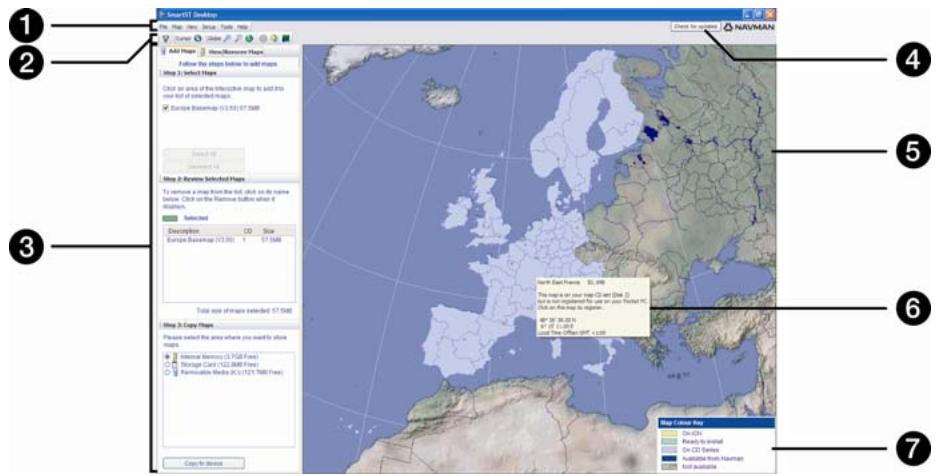Viewport: 937px width, 476px height.
Task: Click the Follow the steps below text
Action: (228, 63)
